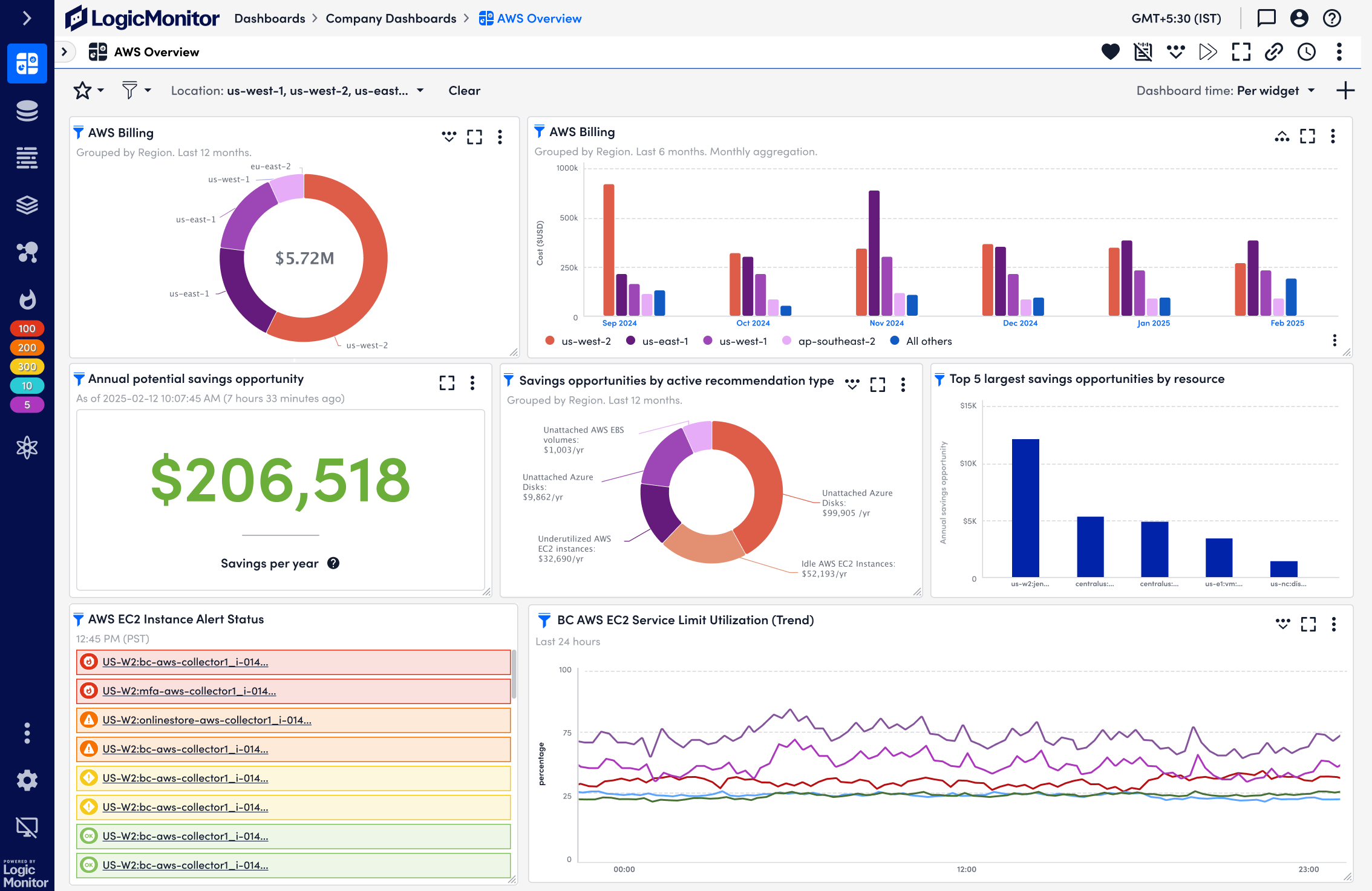The height and width of the screenshot is (891, 1372).
Task: Navigate to Company Dashboards breadcrumb
Action: pos(391,19)
